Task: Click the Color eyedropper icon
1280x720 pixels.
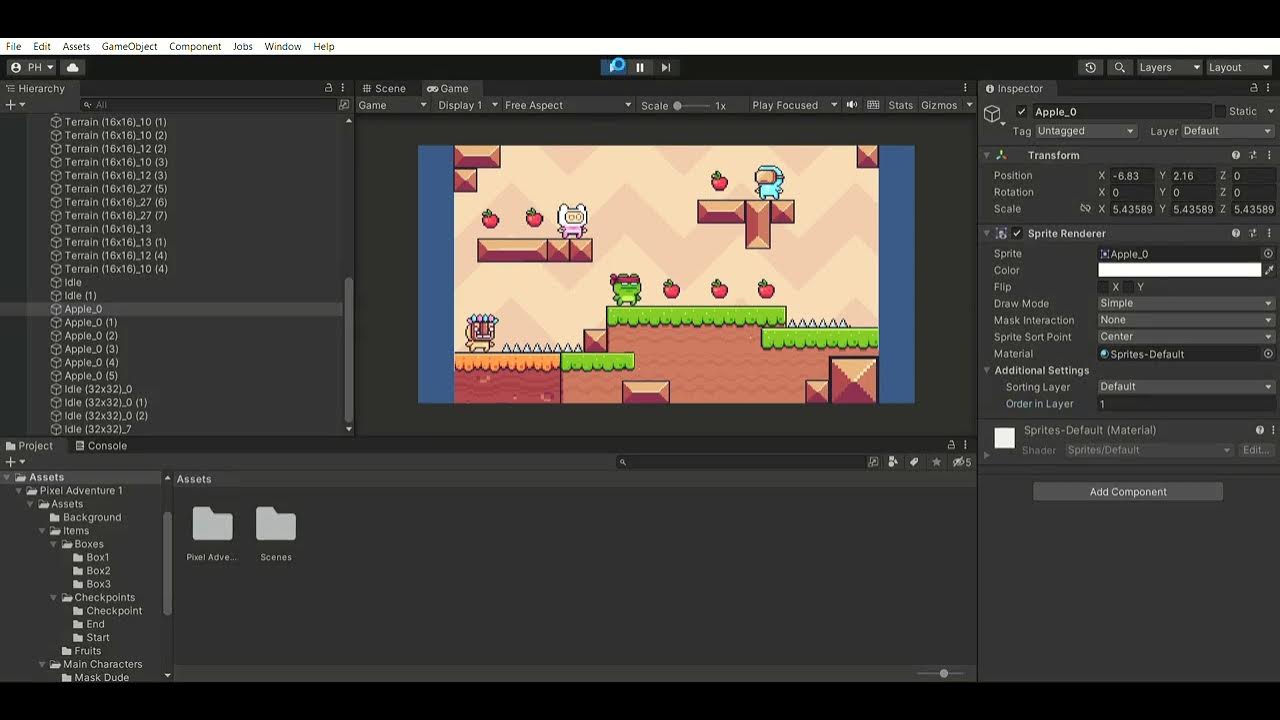Action: pos(1269,270)
